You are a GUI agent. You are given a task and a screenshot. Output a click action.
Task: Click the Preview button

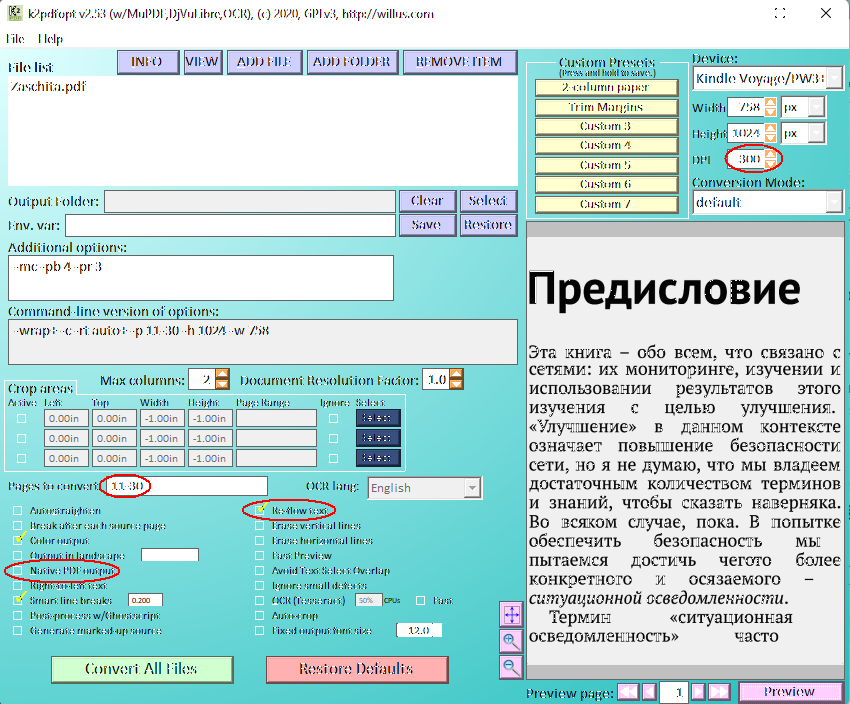tap(790, 692)
